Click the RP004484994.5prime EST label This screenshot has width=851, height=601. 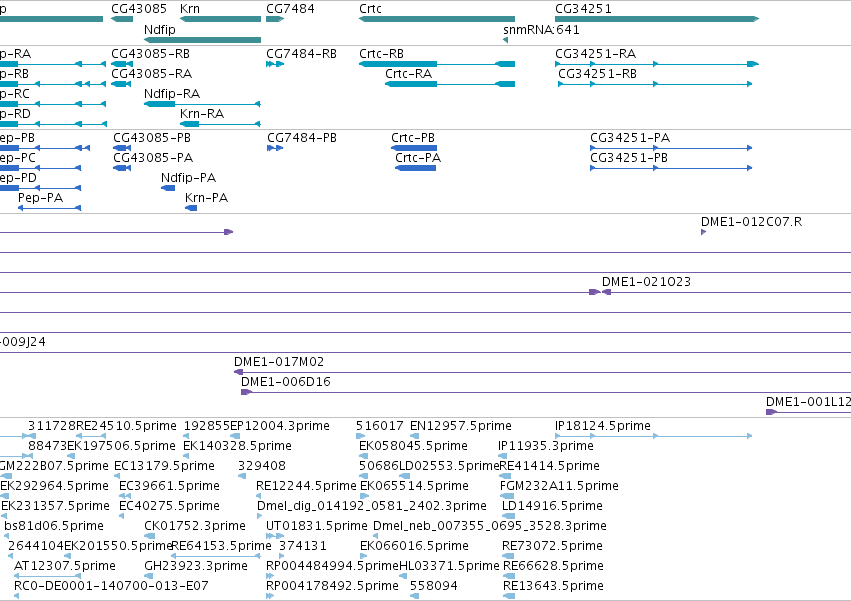[x=332, y=566]
